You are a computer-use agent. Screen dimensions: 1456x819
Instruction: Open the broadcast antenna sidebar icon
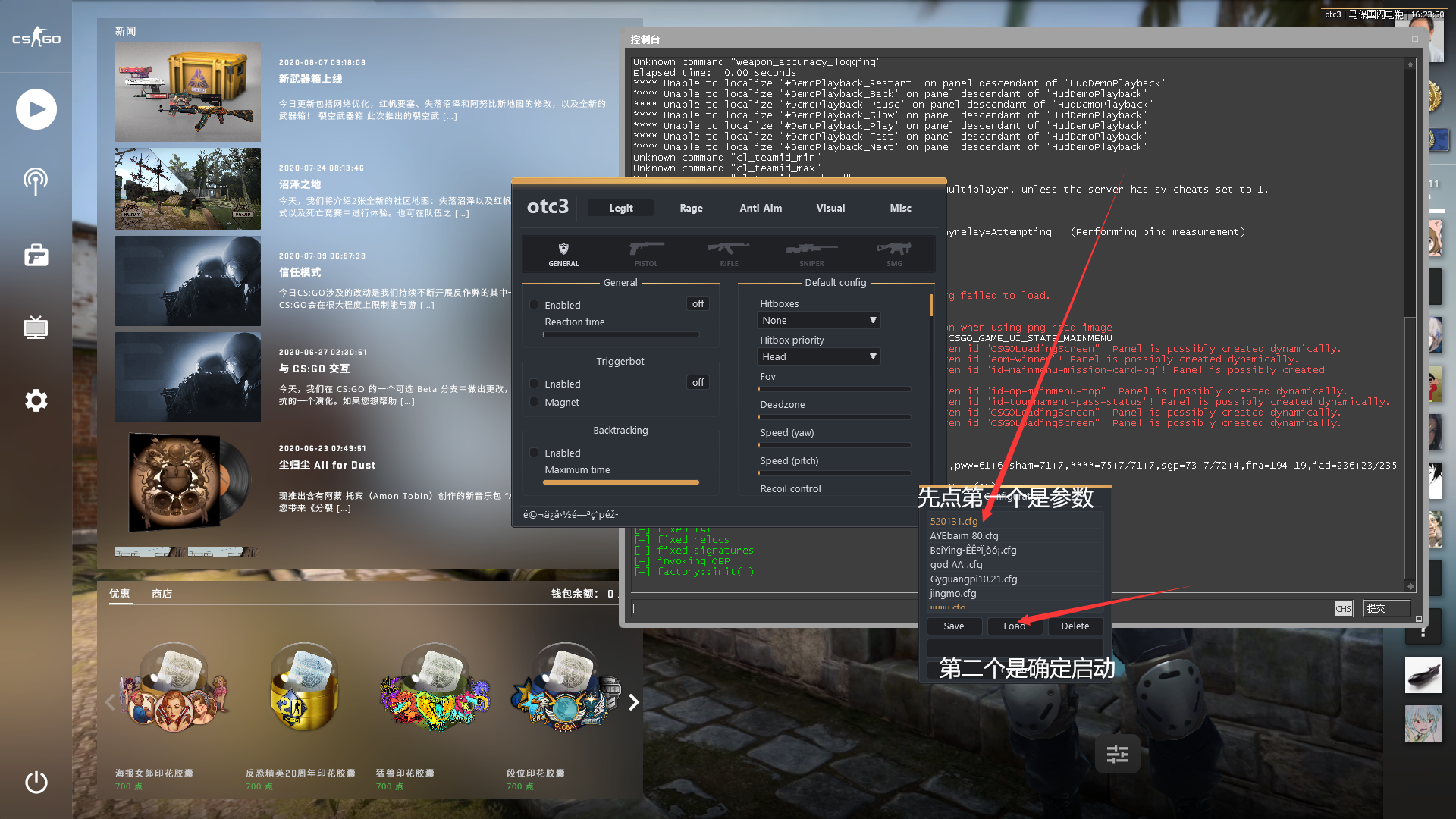coord(36,181)
